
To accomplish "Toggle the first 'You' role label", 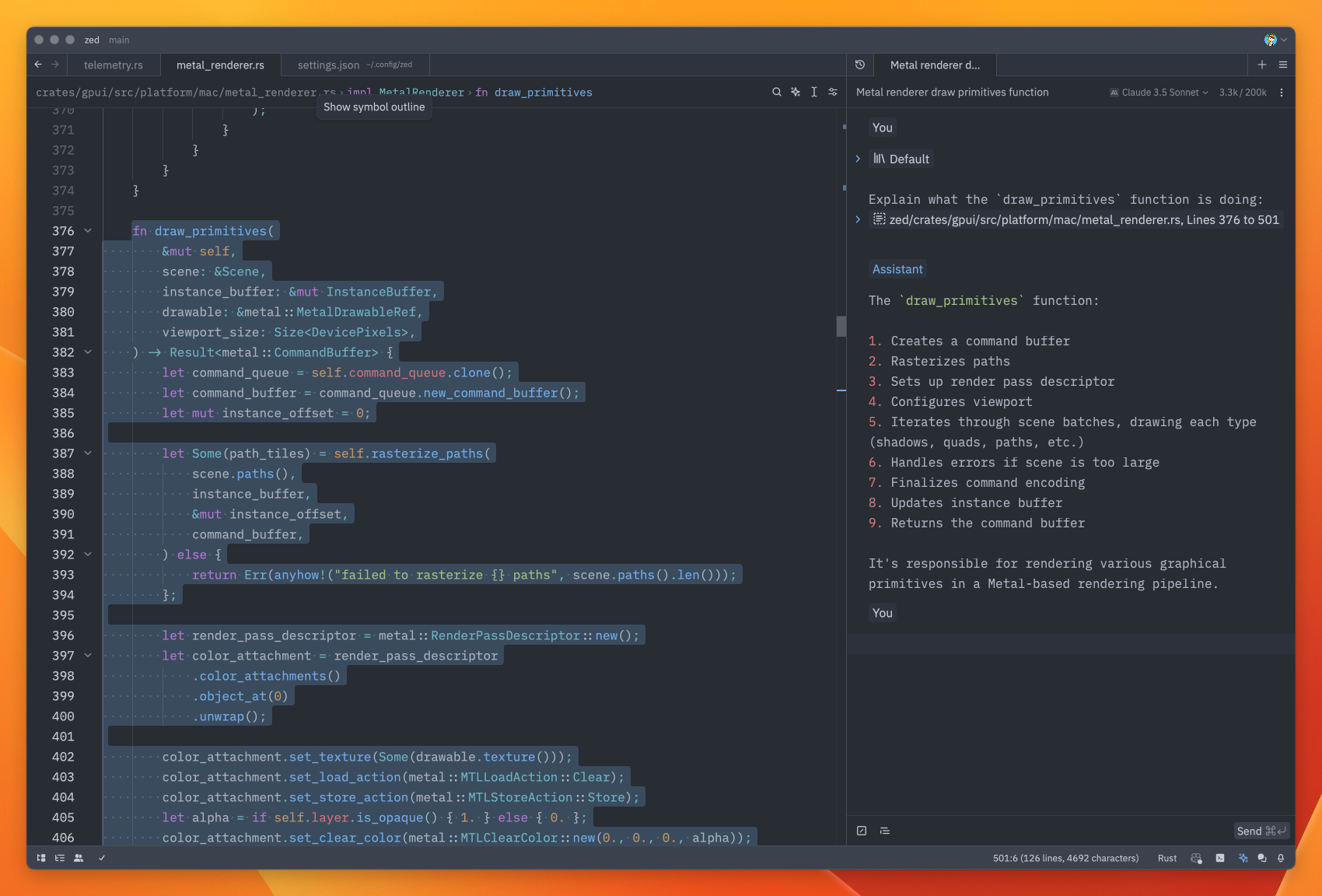I will pyautogui.click(x=882, y=128).
